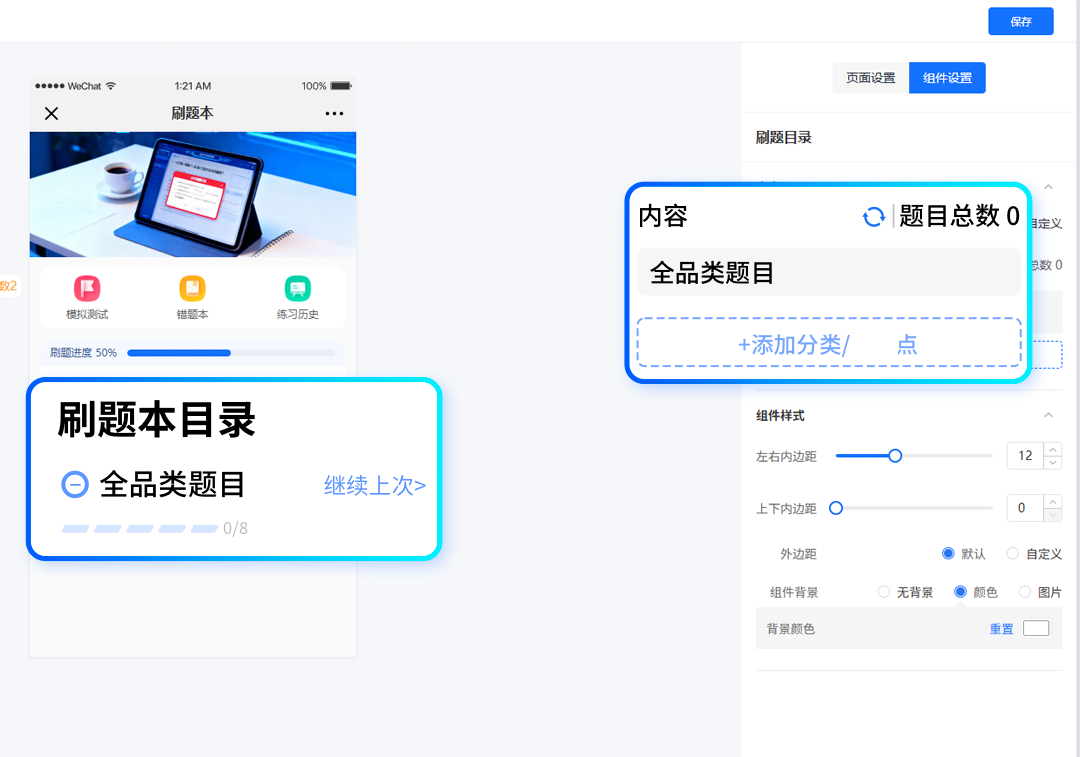
Task: Open the 背景颜色 color swatch
Action: point(1036,627)
